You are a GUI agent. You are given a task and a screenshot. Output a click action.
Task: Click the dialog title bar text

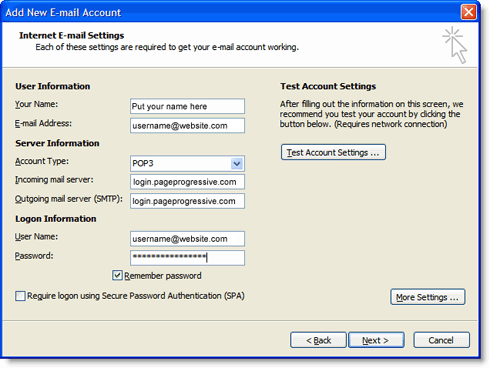63,12
